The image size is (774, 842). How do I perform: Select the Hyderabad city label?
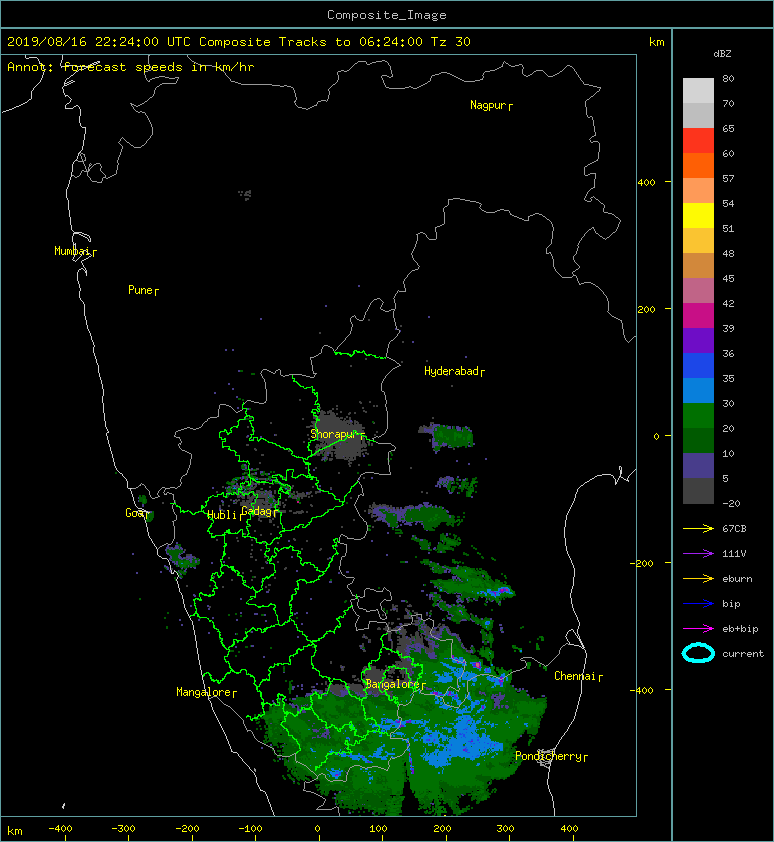[454, 371]
